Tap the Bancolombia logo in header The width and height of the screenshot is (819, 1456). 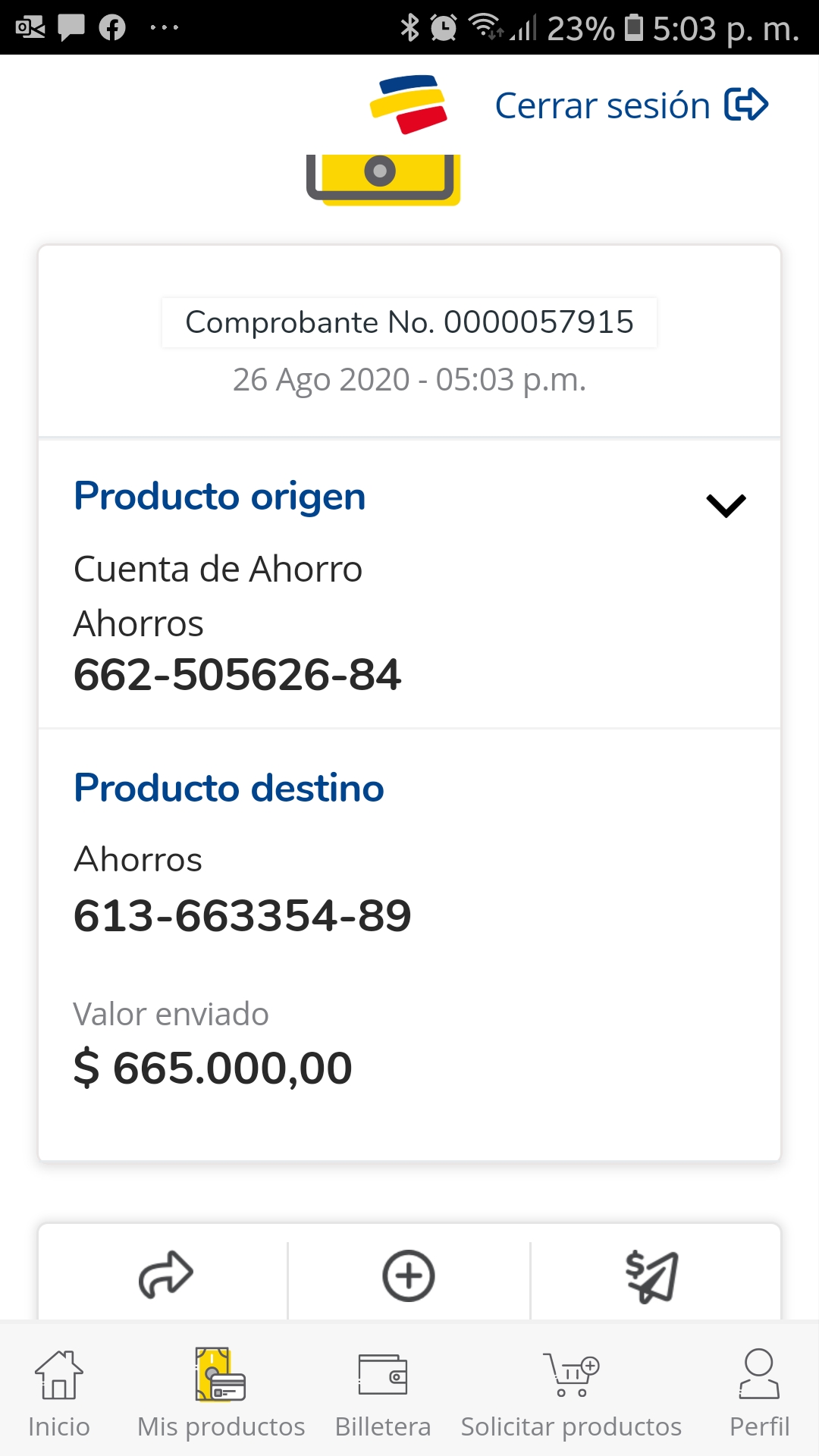409,105
